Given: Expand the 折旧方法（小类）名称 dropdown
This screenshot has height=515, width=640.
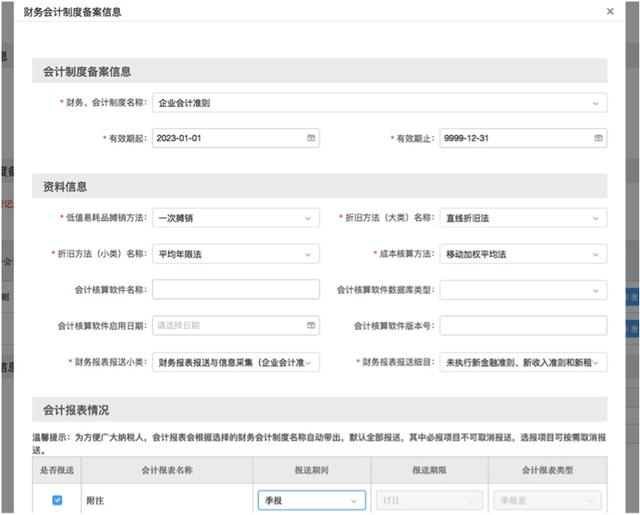Looking at the screenshot, I should [x=236, y=254].
